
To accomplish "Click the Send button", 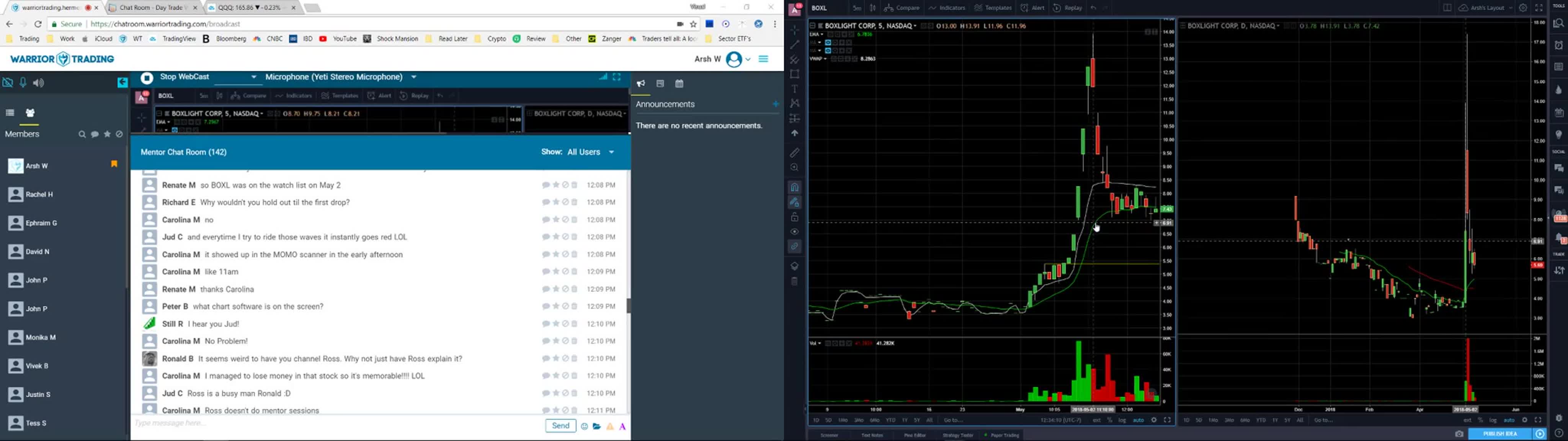I will [560, 426].
